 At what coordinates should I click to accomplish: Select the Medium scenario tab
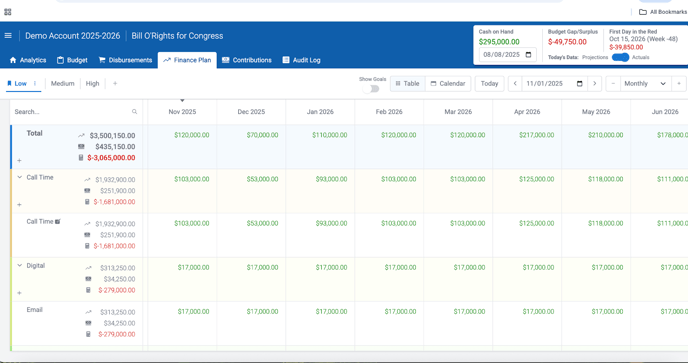pos(63,83)
